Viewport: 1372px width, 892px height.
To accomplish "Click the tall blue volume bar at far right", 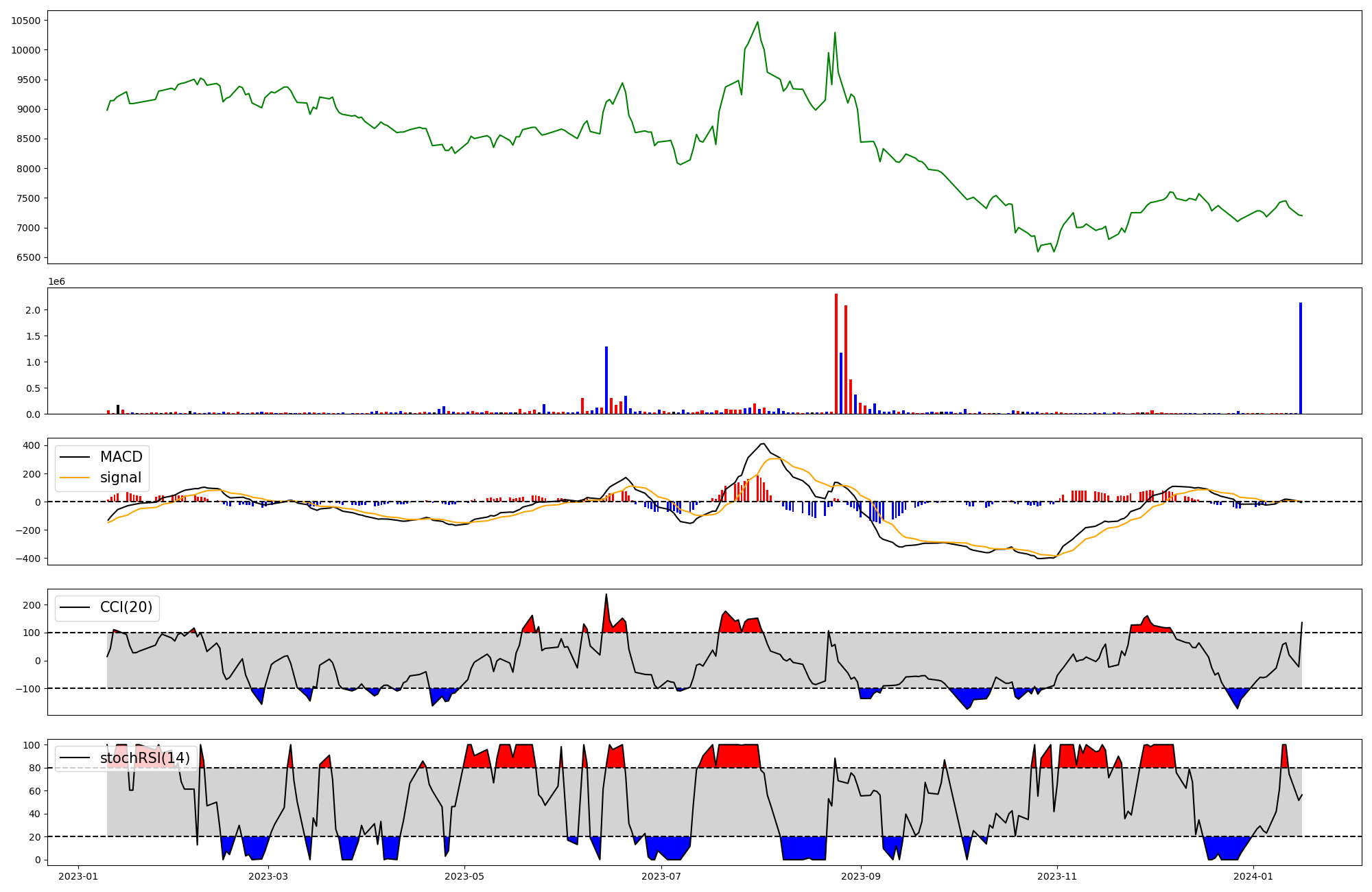I will click(x=1300, y=358).
